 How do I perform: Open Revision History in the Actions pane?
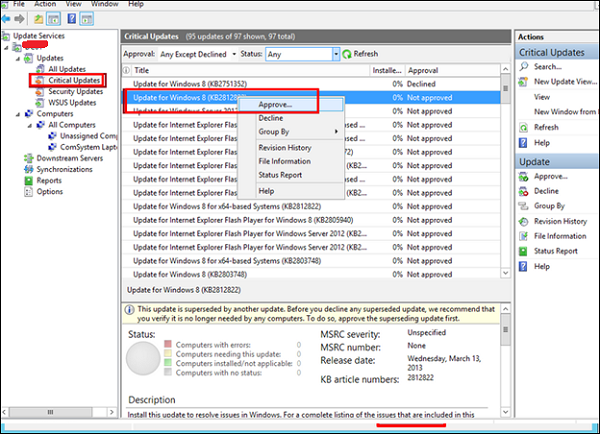click(x=560, y=221)
